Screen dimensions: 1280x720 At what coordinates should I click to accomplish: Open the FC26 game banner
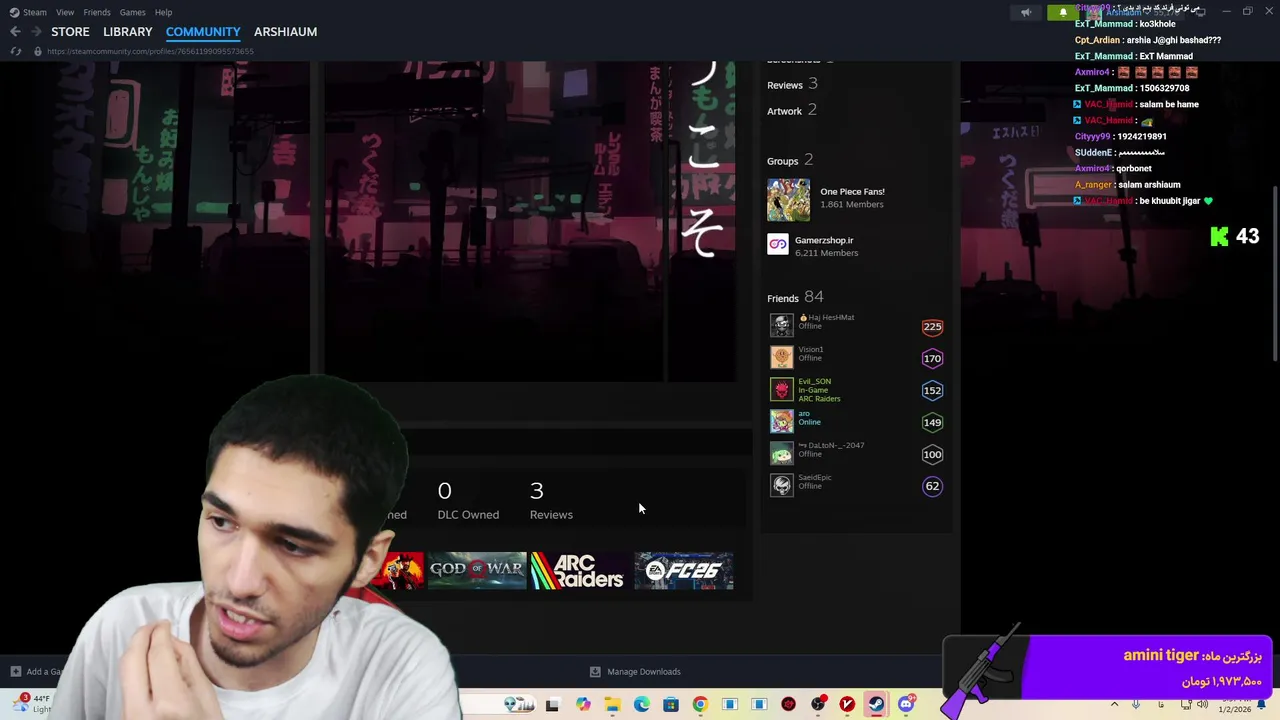[684, 570]
